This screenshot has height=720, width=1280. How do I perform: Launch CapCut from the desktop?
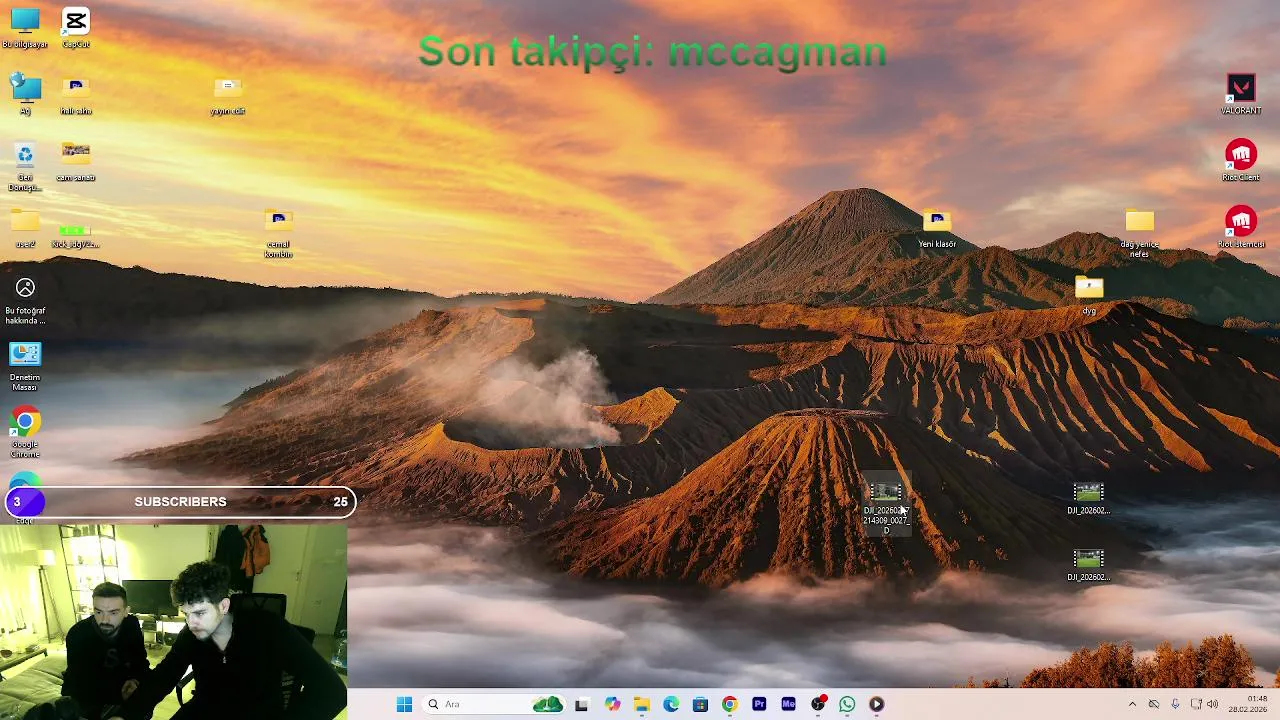pyautogui.click(x=76, y=27)
